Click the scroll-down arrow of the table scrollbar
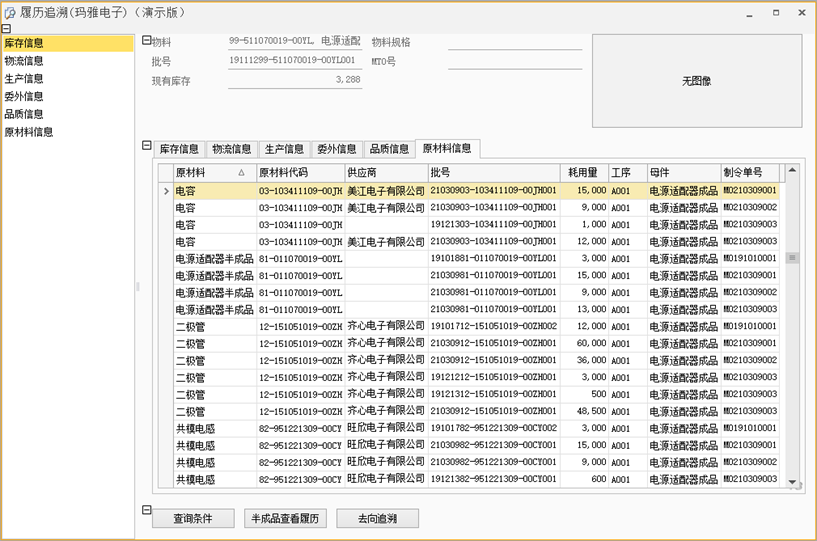Image resolution: width=817 pixels, height=541 pixels. 792,482
